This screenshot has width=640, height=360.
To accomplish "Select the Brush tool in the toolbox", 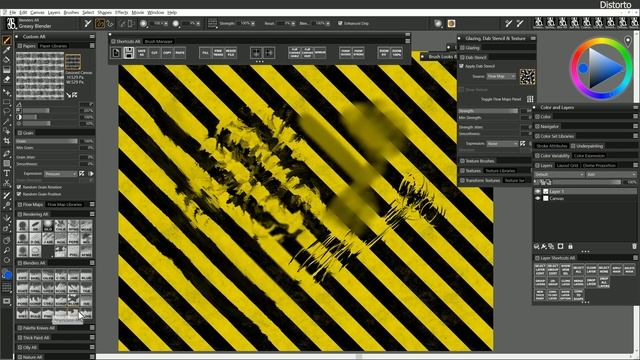I will (7, 40).
